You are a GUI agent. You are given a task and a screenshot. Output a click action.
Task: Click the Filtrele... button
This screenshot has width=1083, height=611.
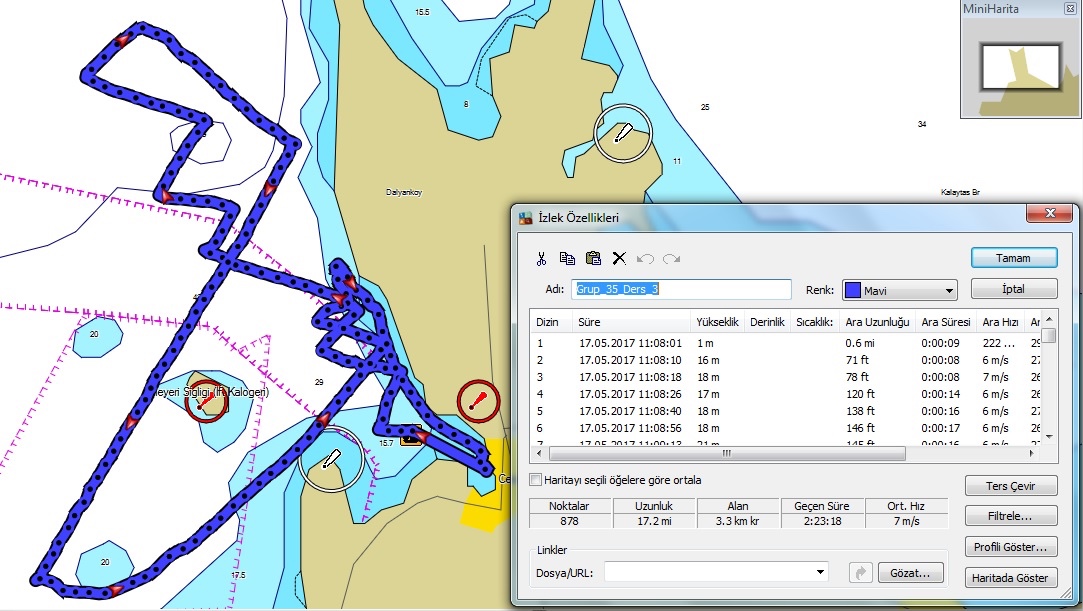click(1010, 516)
